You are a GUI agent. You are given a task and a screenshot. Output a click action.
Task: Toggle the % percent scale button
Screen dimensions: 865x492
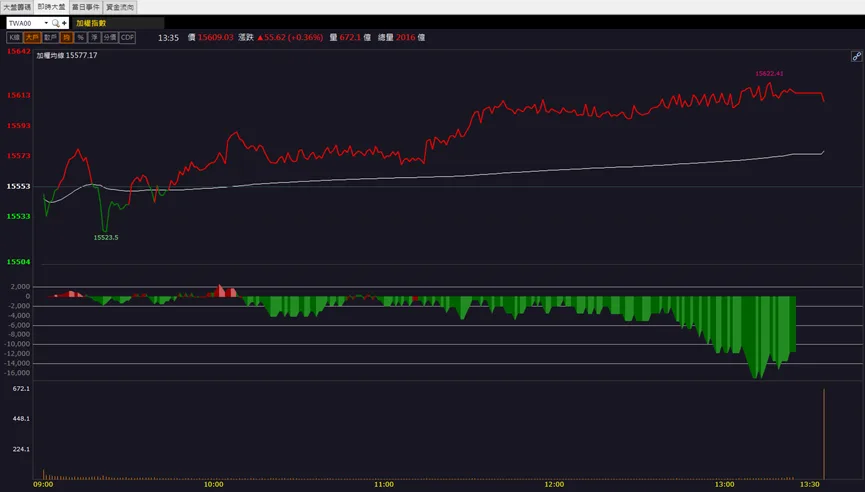pos(81,38)
